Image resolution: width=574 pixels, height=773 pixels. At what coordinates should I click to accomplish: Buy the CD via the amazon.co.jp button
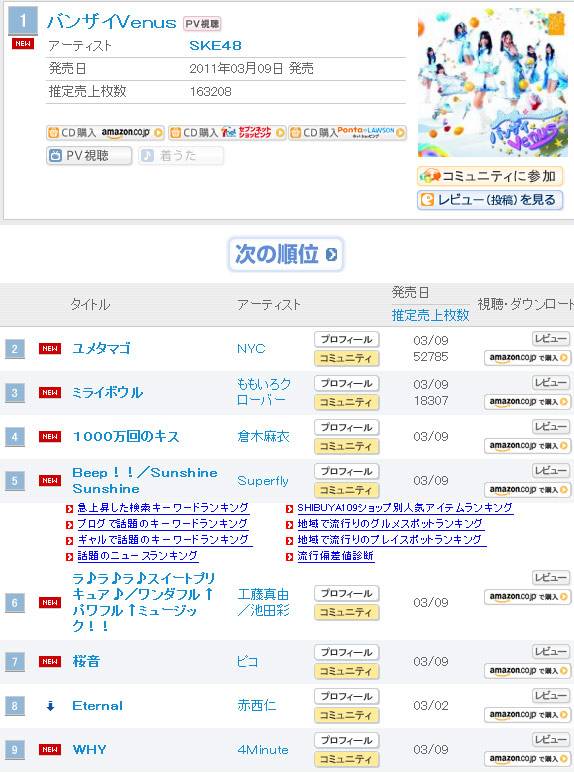click(x=105, y=133)
